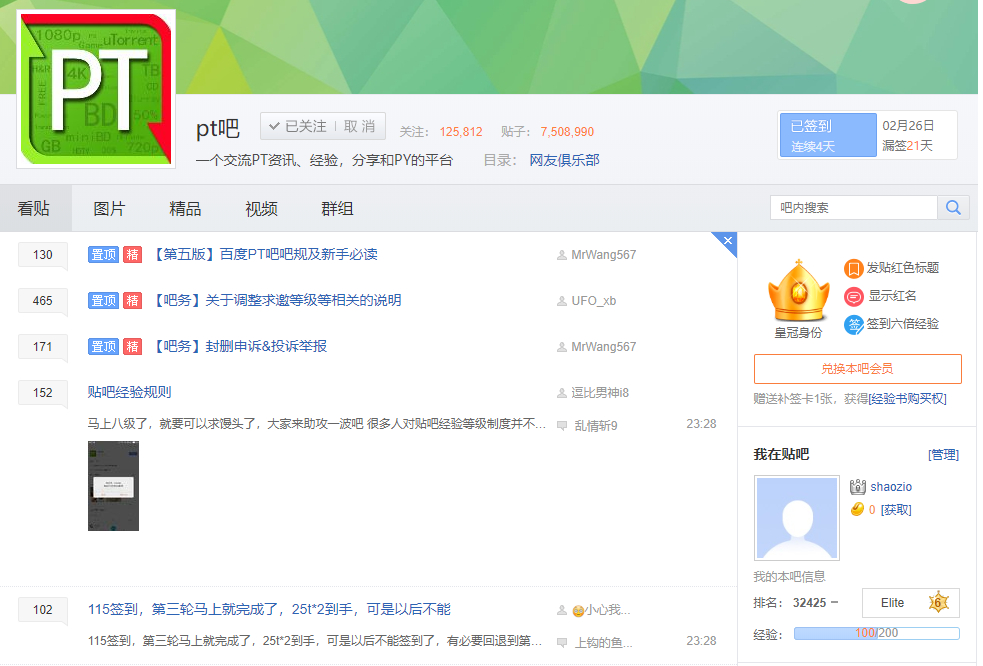Click the [获取] beans link
This screenshot has height=666, width=983.
[896, 510]
